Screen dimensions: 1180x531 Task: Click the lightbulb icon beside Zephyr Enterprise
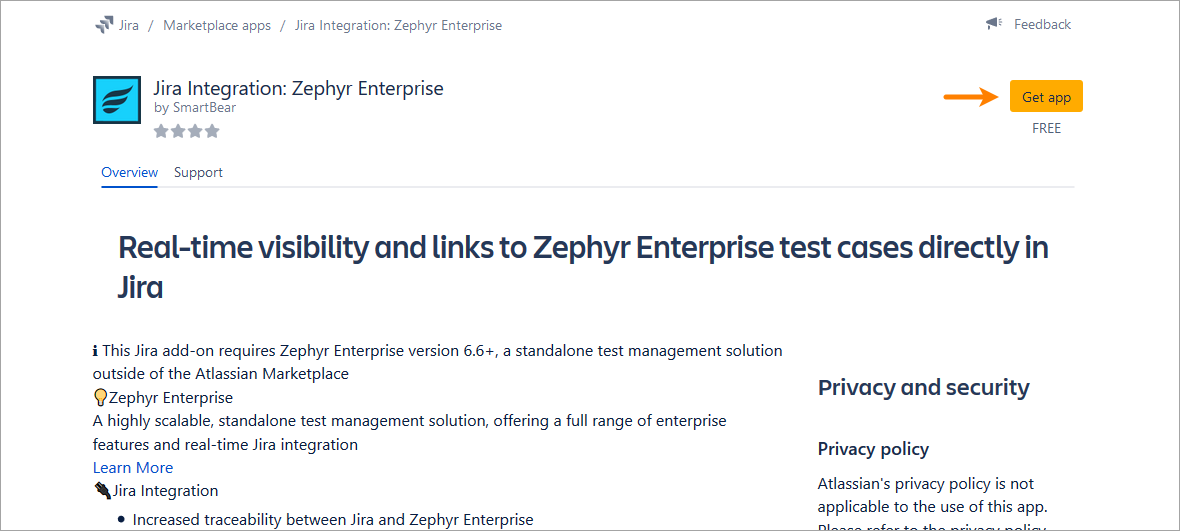100,398
